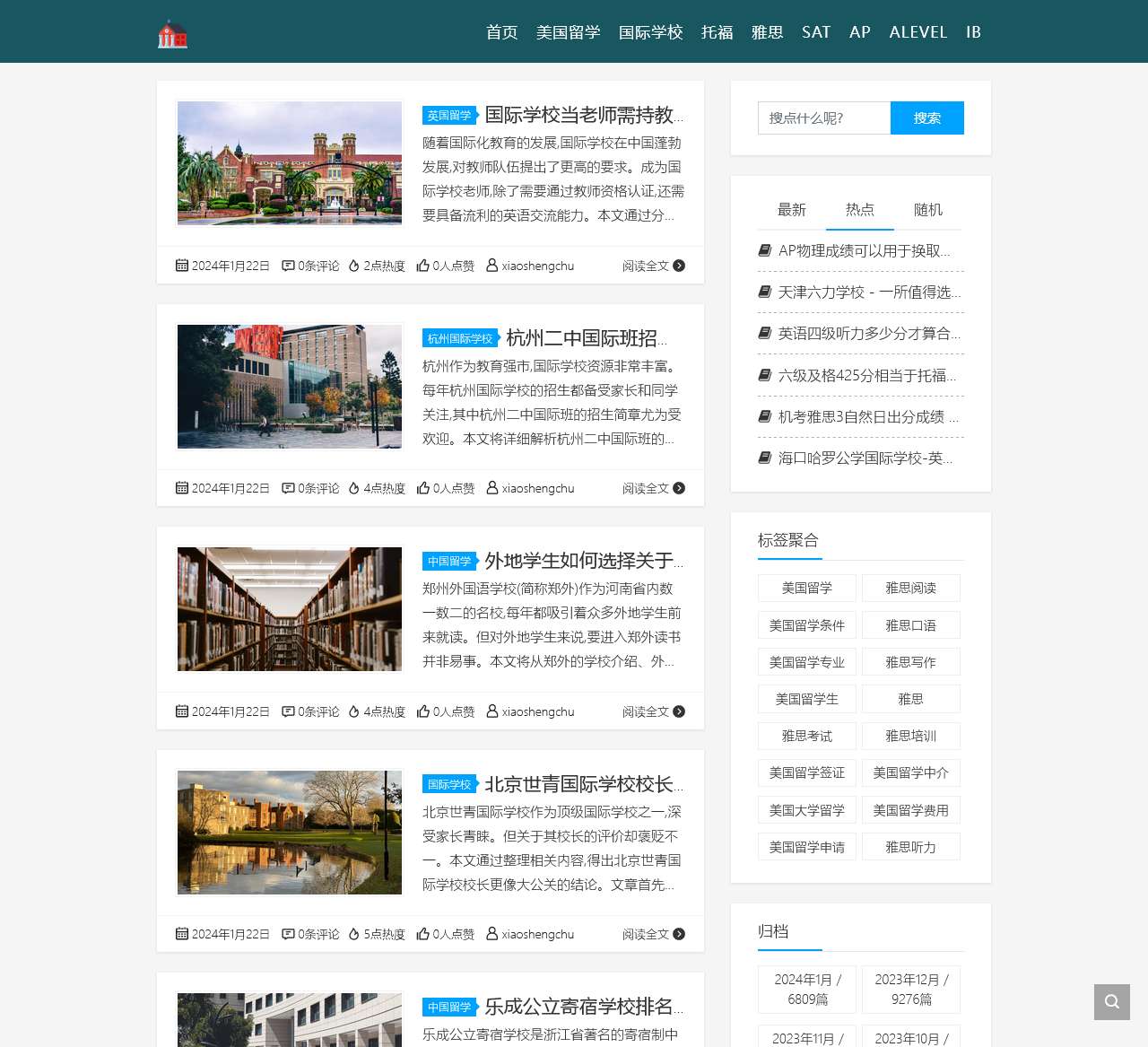Open 美国留学 in the top navigation
Viewport: 1148px width, 1047px height.
[568, 32]
